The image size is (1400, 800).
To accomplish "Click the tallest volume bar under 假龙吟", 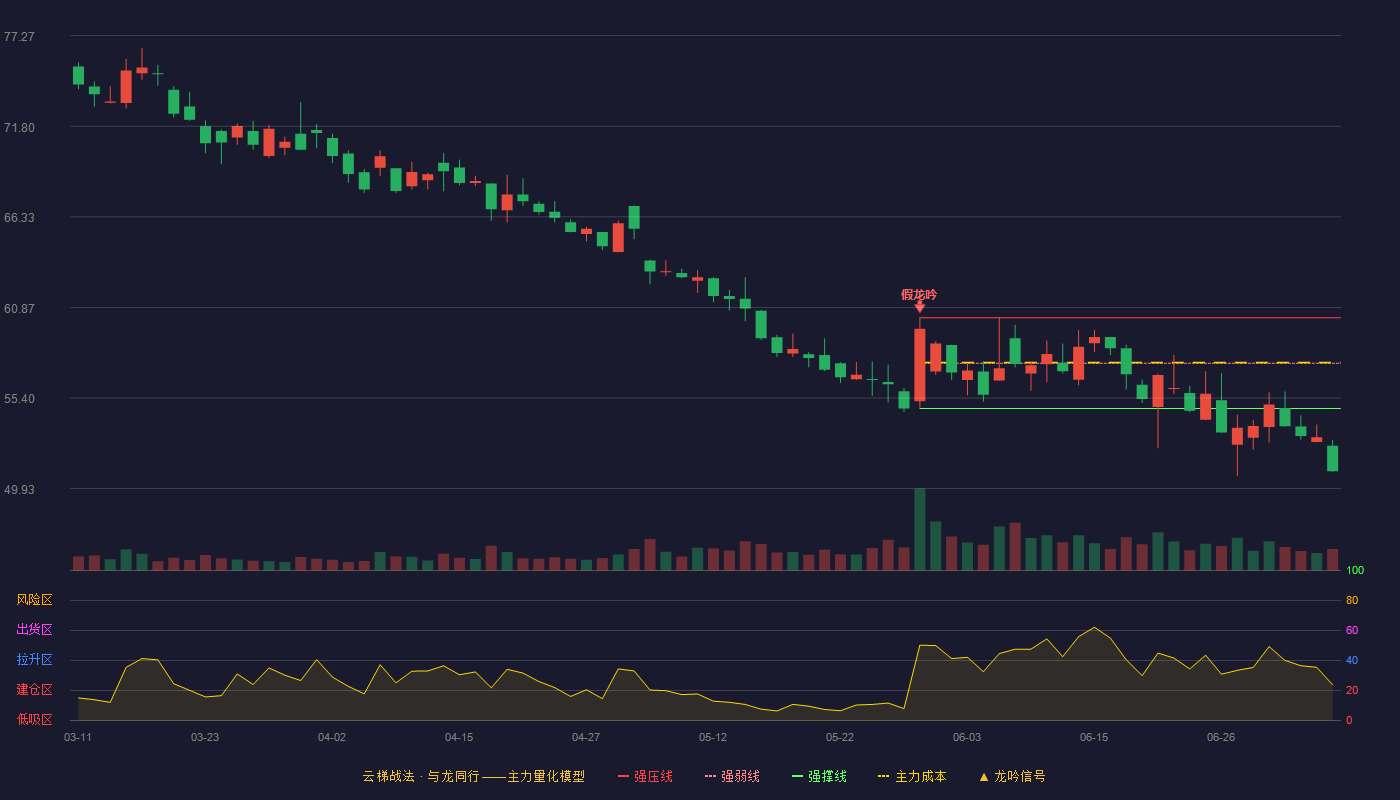I will click(919, 529).
